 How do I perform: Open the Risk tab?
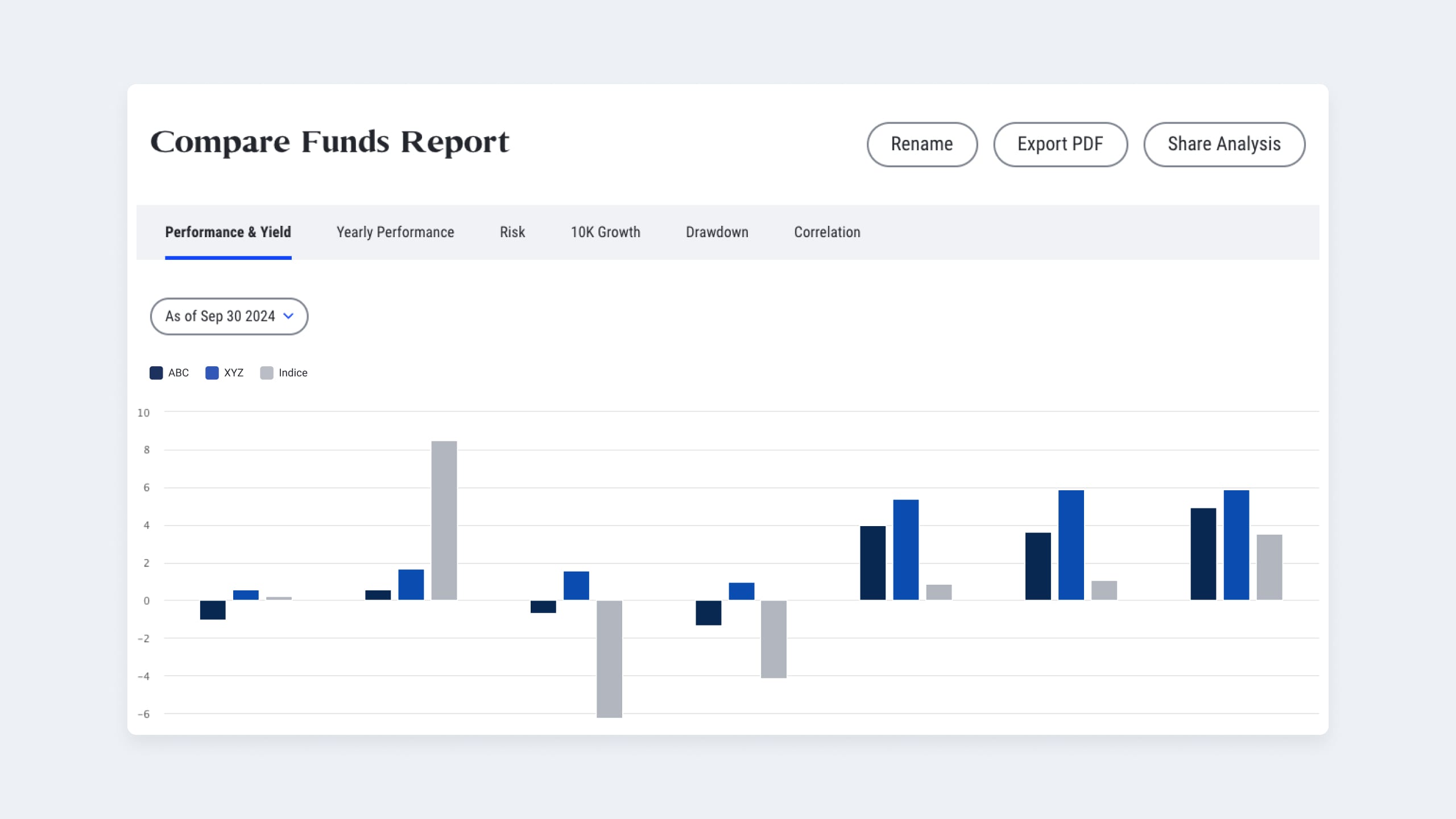point(512,232)
